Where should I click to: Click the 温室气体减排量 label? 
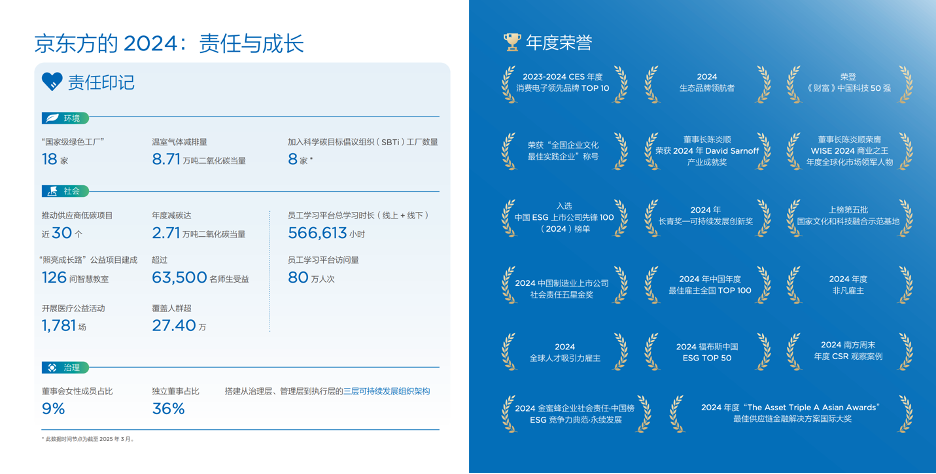click(x=180, y=142)
